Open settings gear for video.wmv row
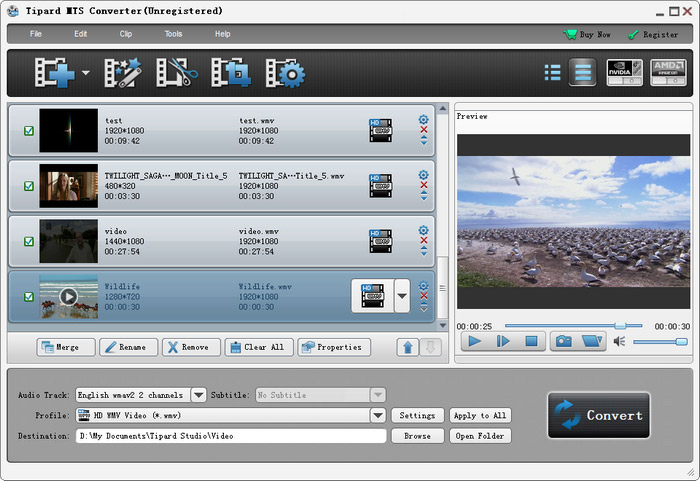This screenshot has width=700, height=481. [x=423, y=230]
